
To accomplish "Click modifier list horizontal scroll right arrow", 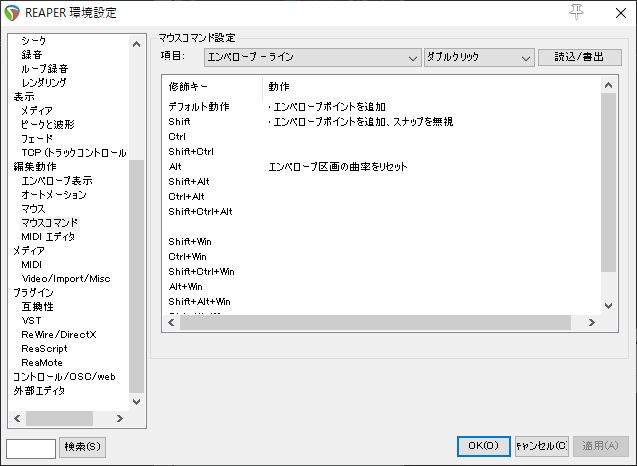I will pyautogui.click(x=592, y=322).
